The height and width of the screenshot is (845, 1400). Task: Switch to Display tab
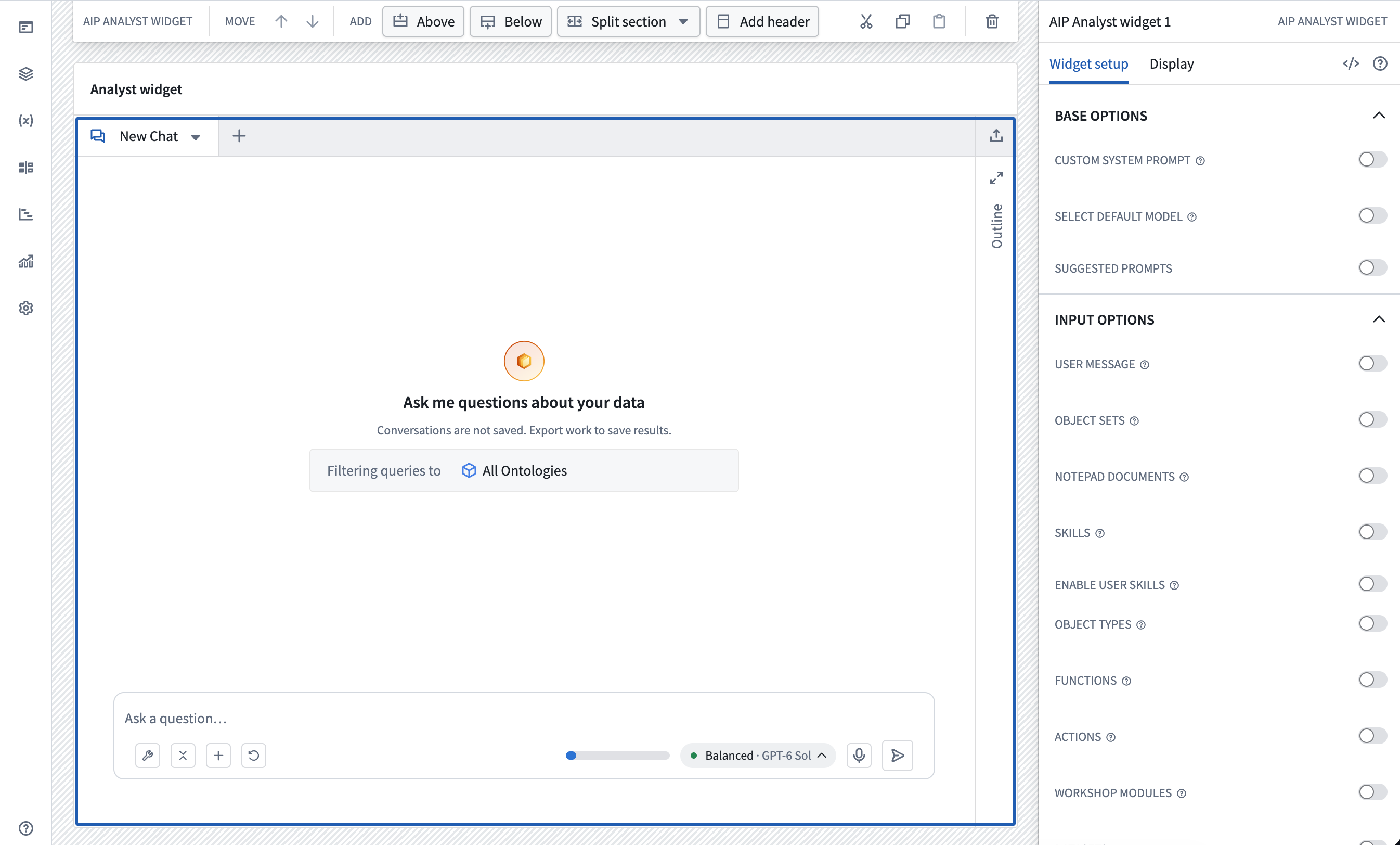click(x=1171, y=63)
